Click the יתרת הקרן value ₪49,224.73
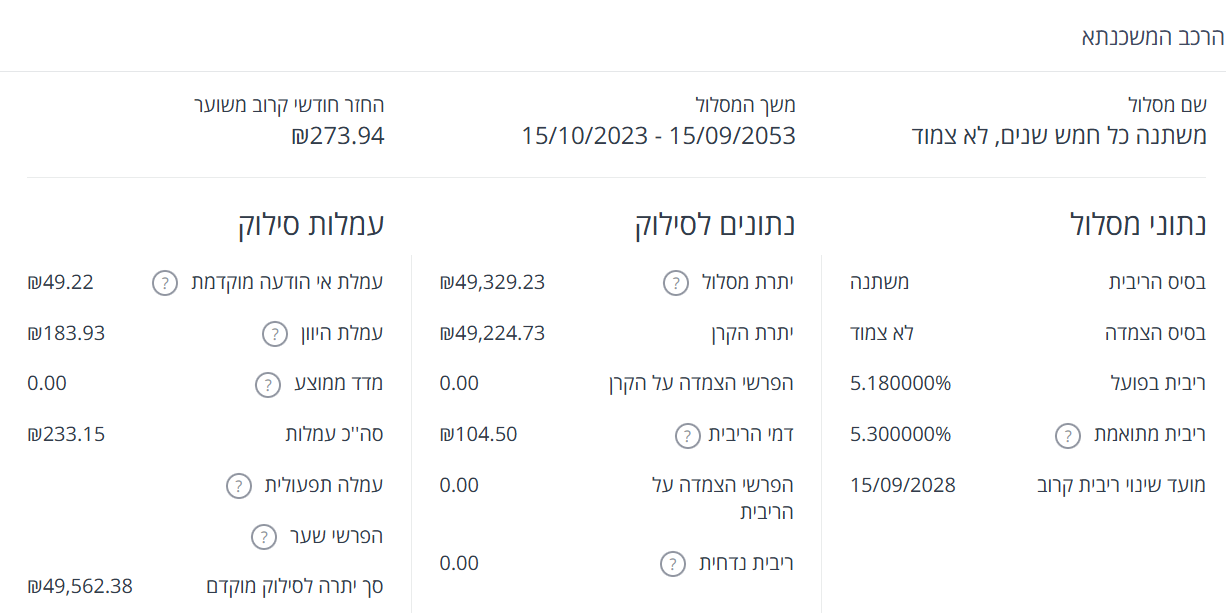This screenshot has height=613, width=1226. [x=492, y=334]
